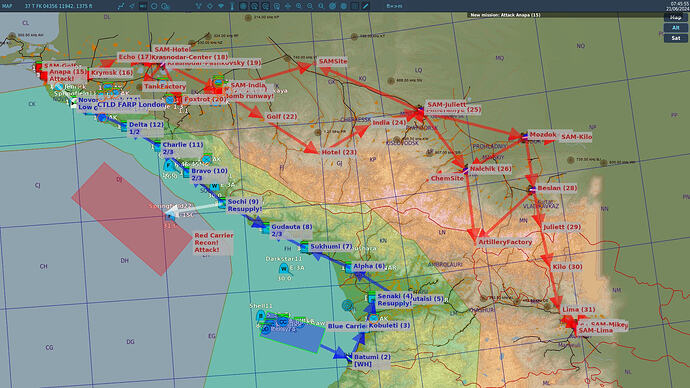Click the Charlie (11) label
This screenshot has width=690, height=388.
tap(183, 149)
